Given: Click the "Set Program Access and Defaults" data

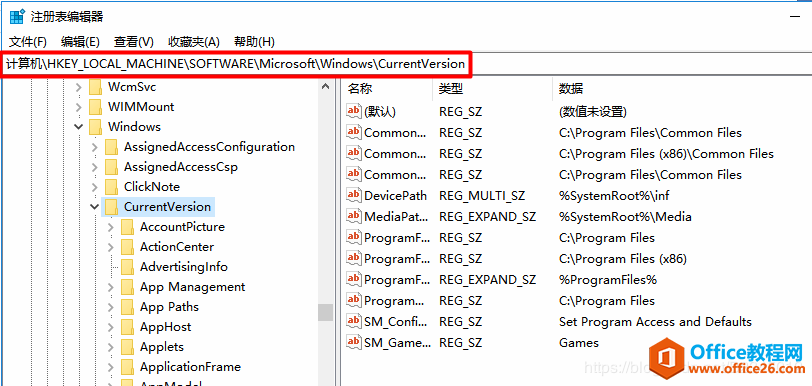Looking at the screenshot, I should coord(655,322).
